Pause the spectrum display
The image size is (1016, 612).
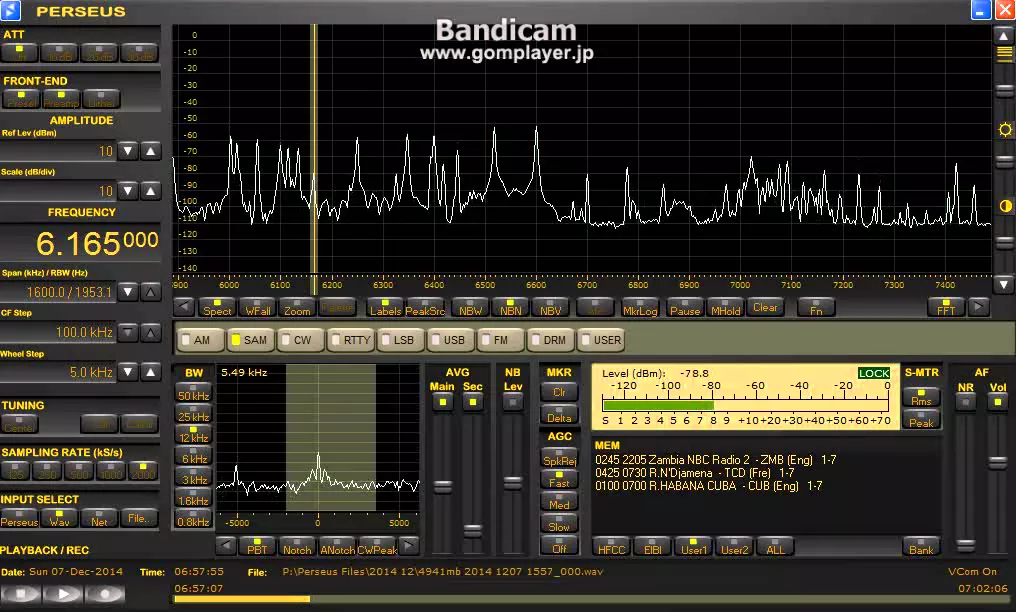tap(685, 308)
